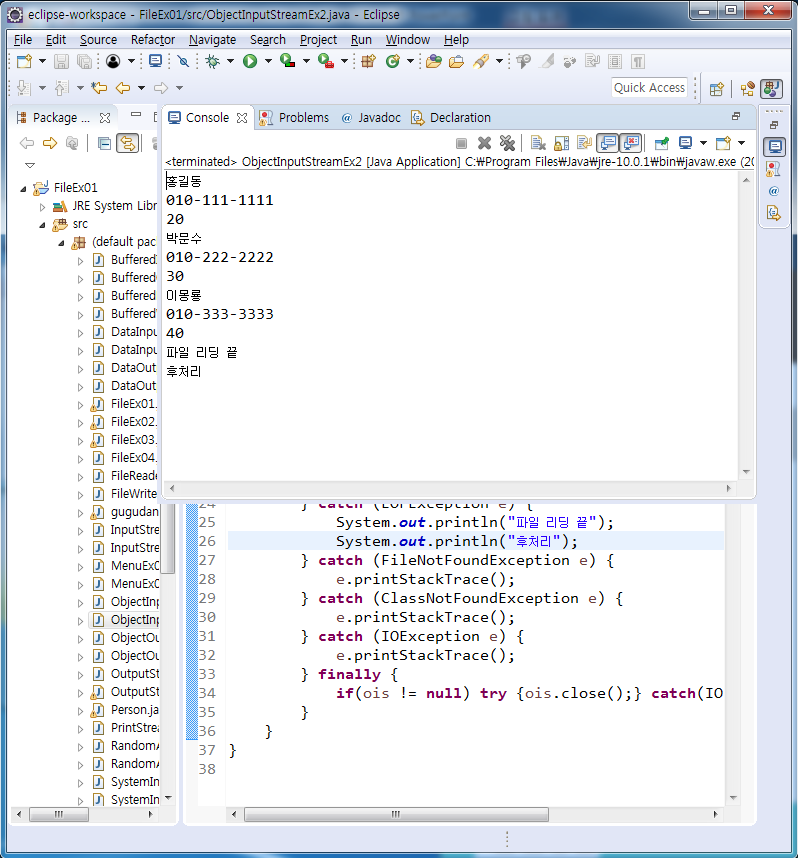Click the Open Task folder icon
Screen dimensions: 798x858
[x=456, y=61]
